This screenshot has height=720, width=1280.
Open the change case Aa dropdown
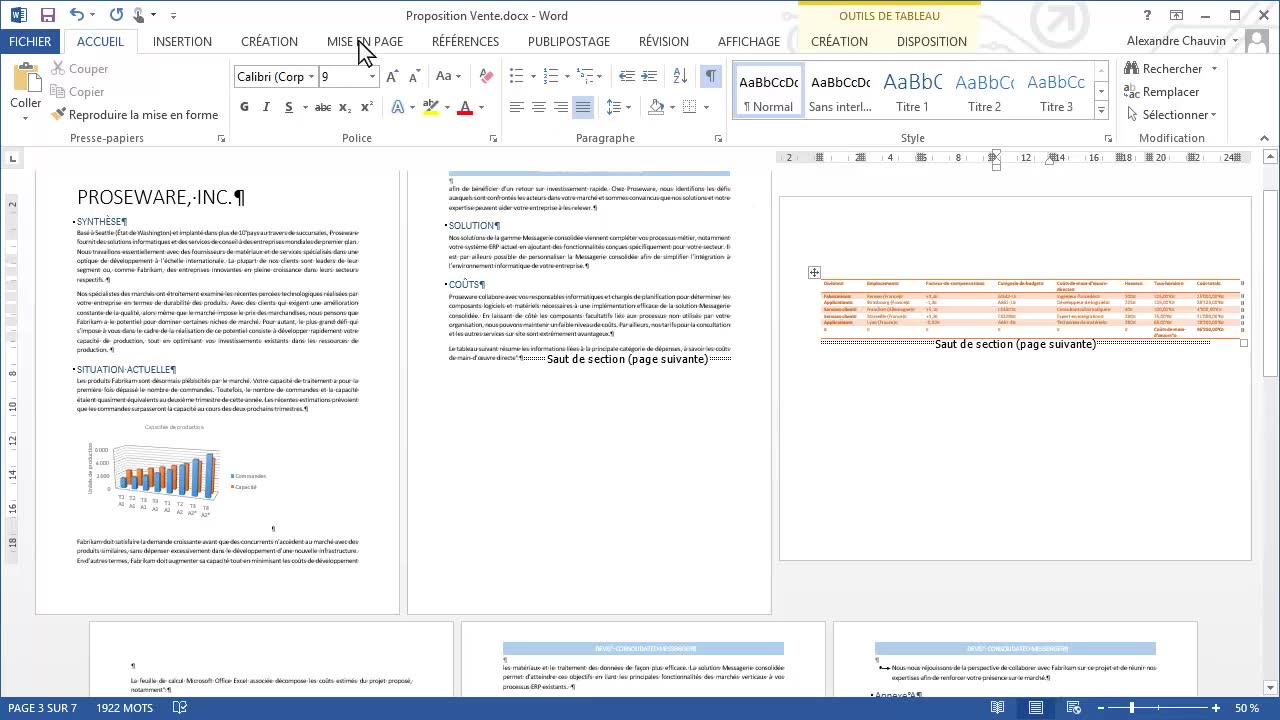448,77
